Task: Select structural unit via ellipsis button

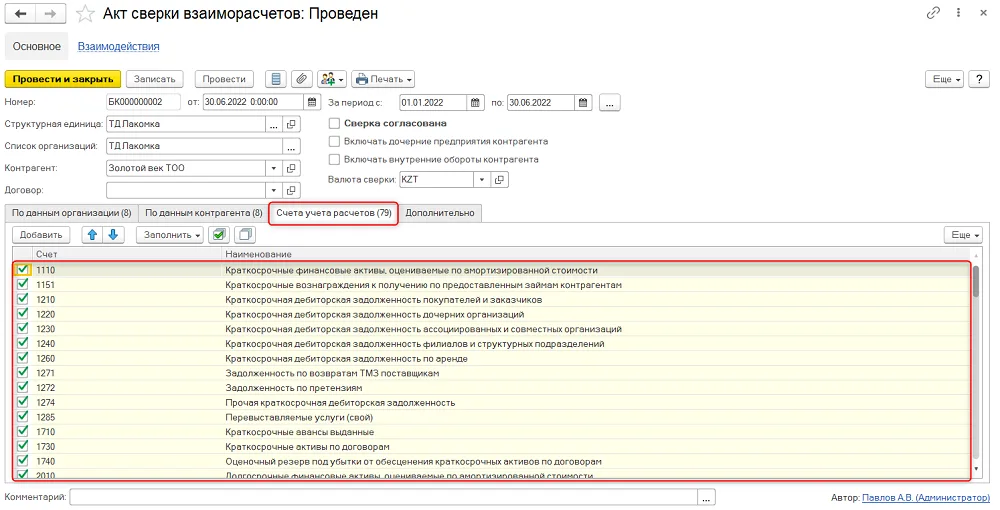Action: 274,124
